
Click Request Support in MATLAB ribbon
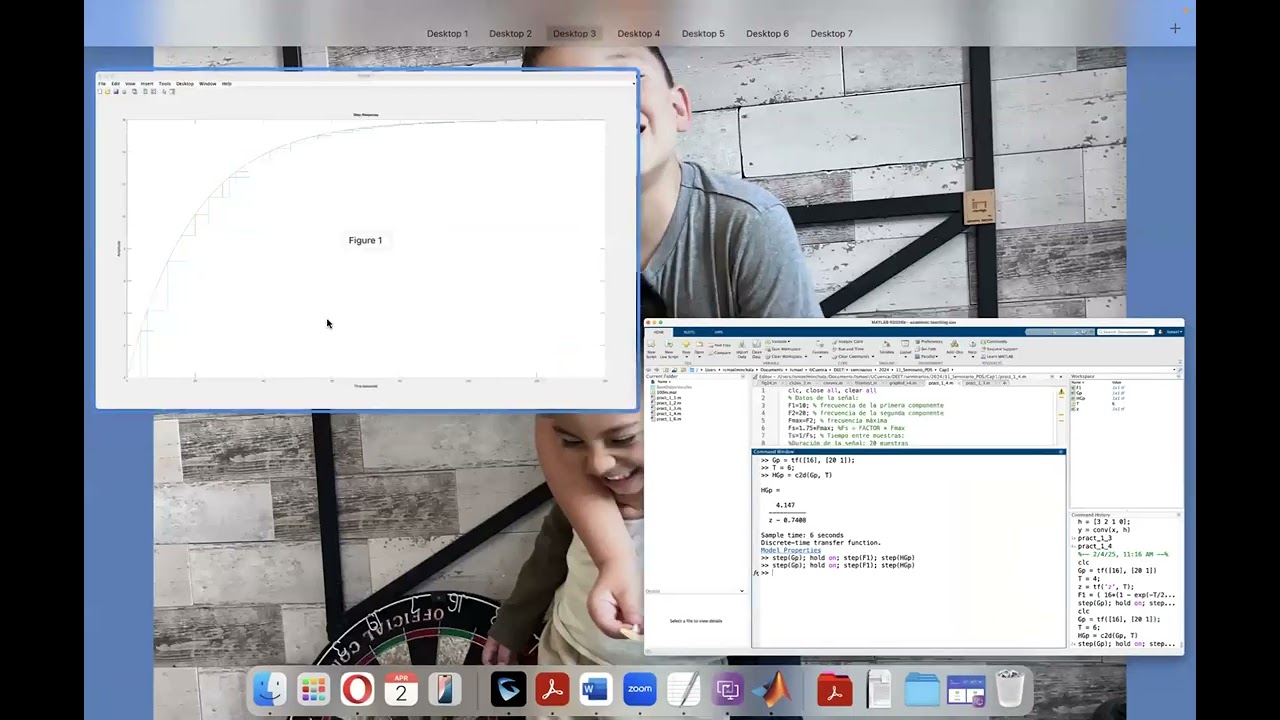(x=1000, y=349)
